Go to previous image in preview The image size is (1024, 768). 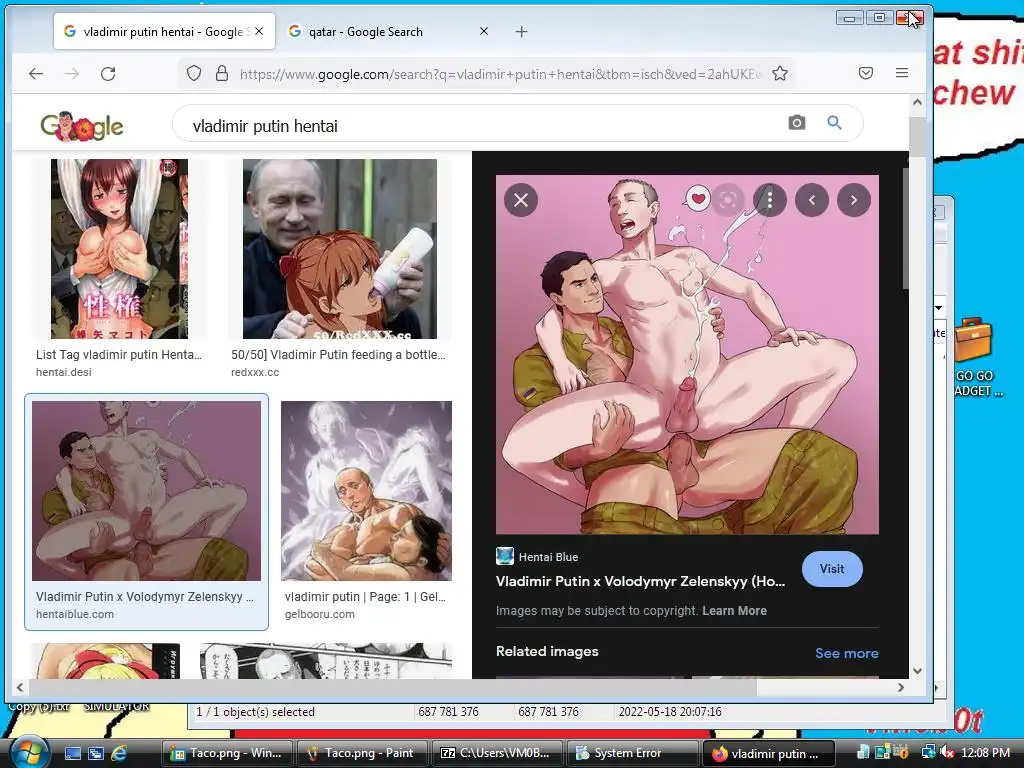click(812, 200)
